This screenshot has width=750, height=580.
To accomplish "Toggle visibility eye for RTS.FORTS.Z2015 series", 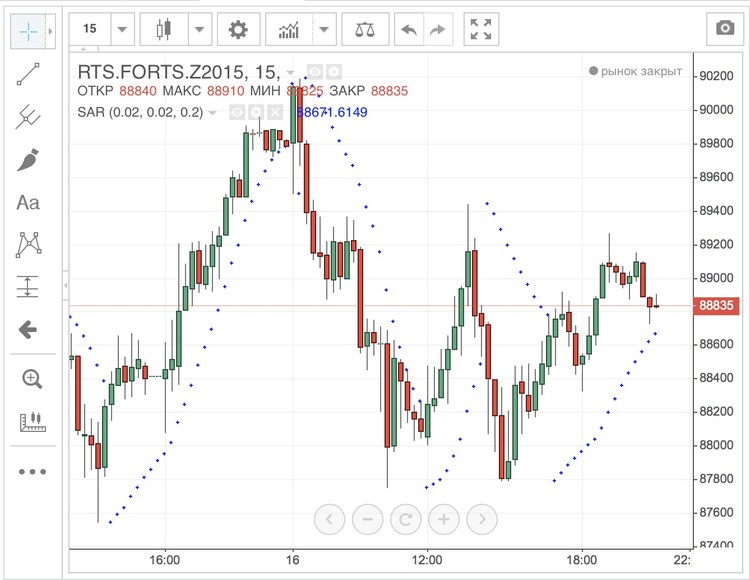I will pos(315,72).
